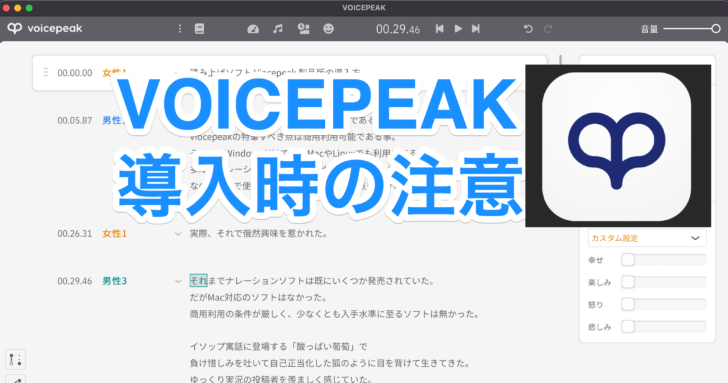Skip to the next block

[x=475, y=29]
